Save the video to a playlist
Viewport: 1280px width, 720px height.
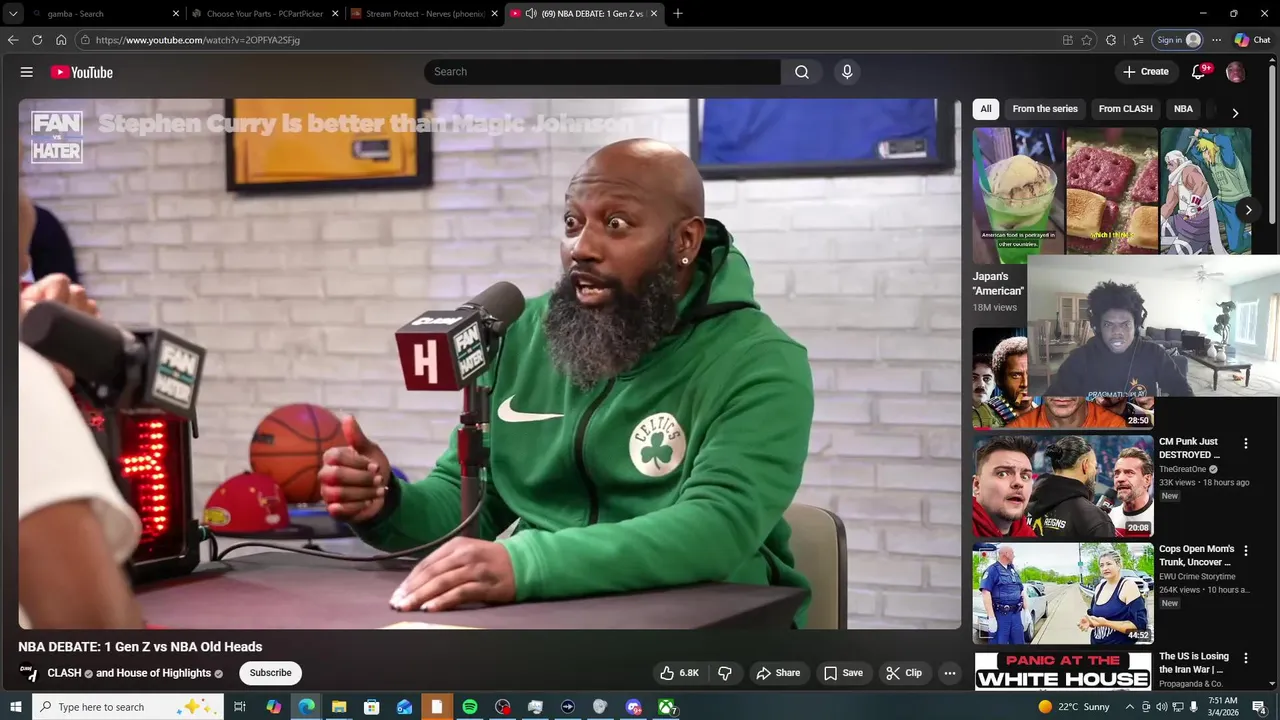843,673
